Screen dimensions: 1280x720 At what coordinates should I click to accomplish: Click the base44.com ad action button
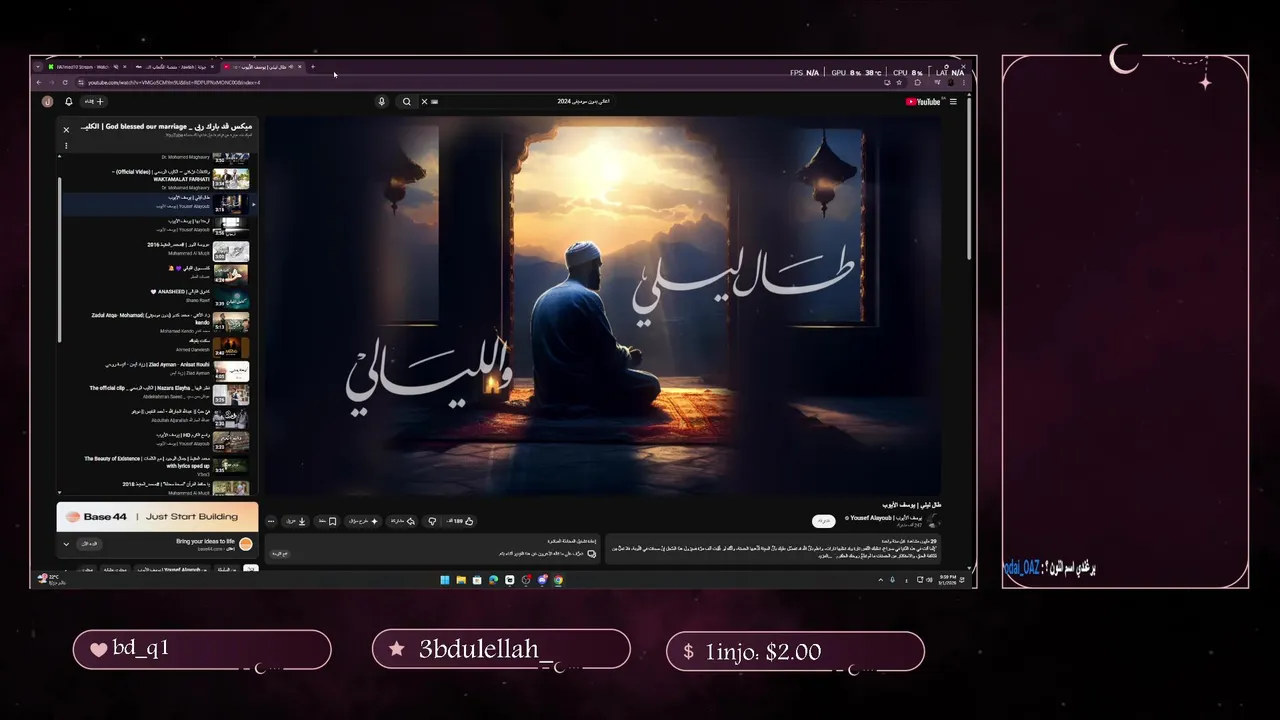coord(90,544)
